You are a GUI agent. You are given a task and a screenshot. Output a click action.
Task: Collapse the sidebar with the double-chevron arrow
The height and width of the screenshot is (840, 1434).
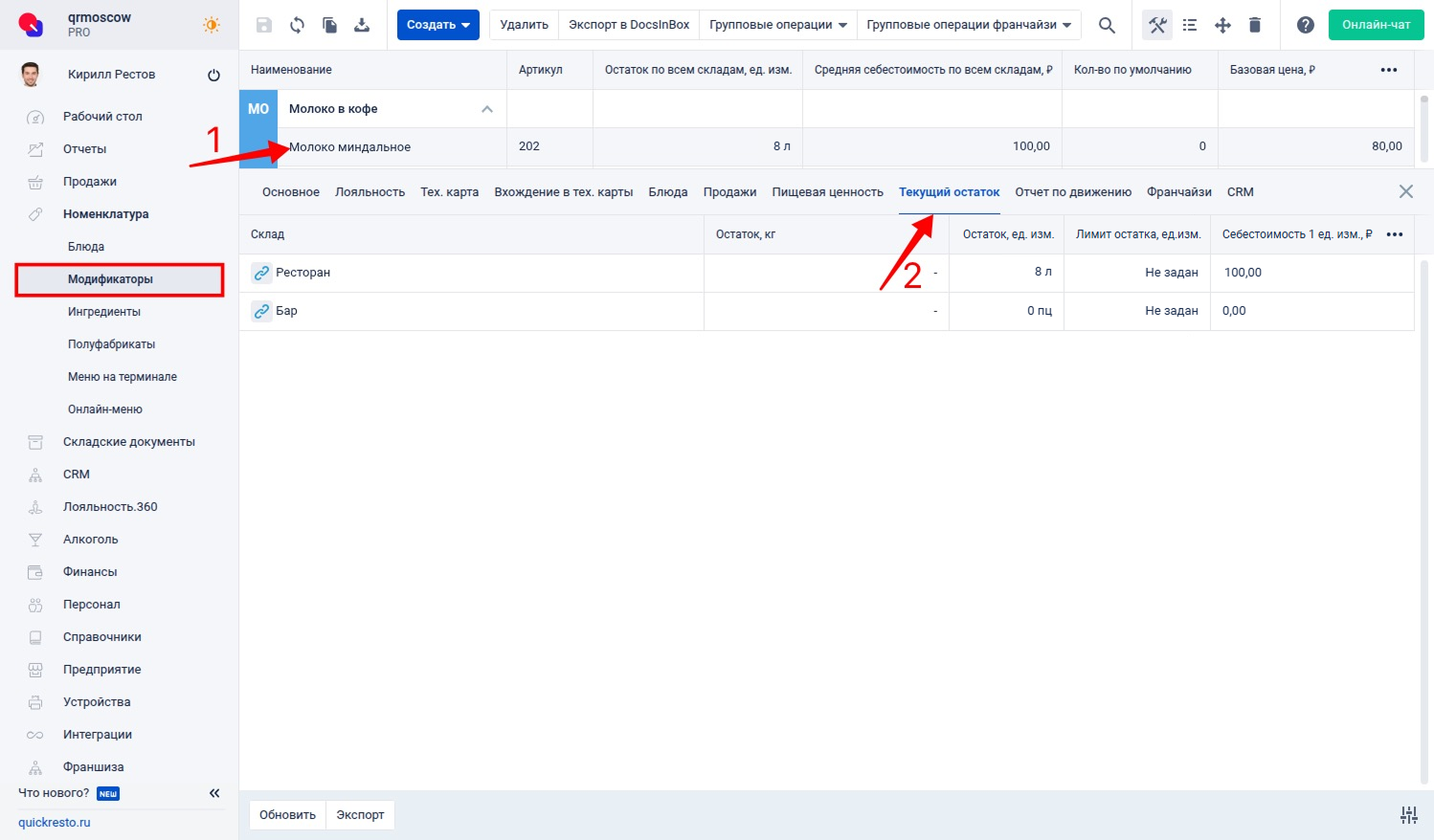214,792
